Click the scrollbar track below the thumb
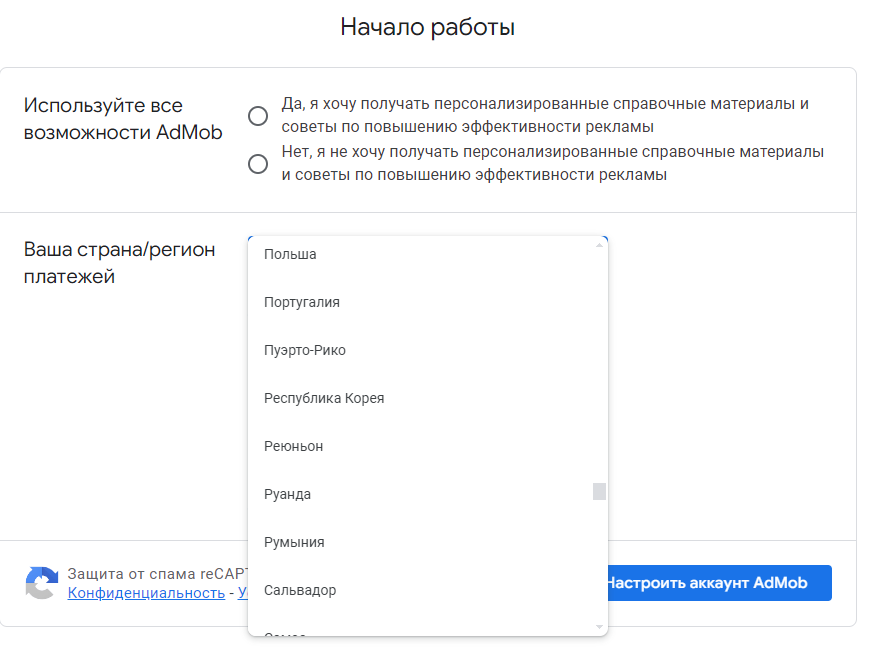880x660 pixels. coord(600,560)
